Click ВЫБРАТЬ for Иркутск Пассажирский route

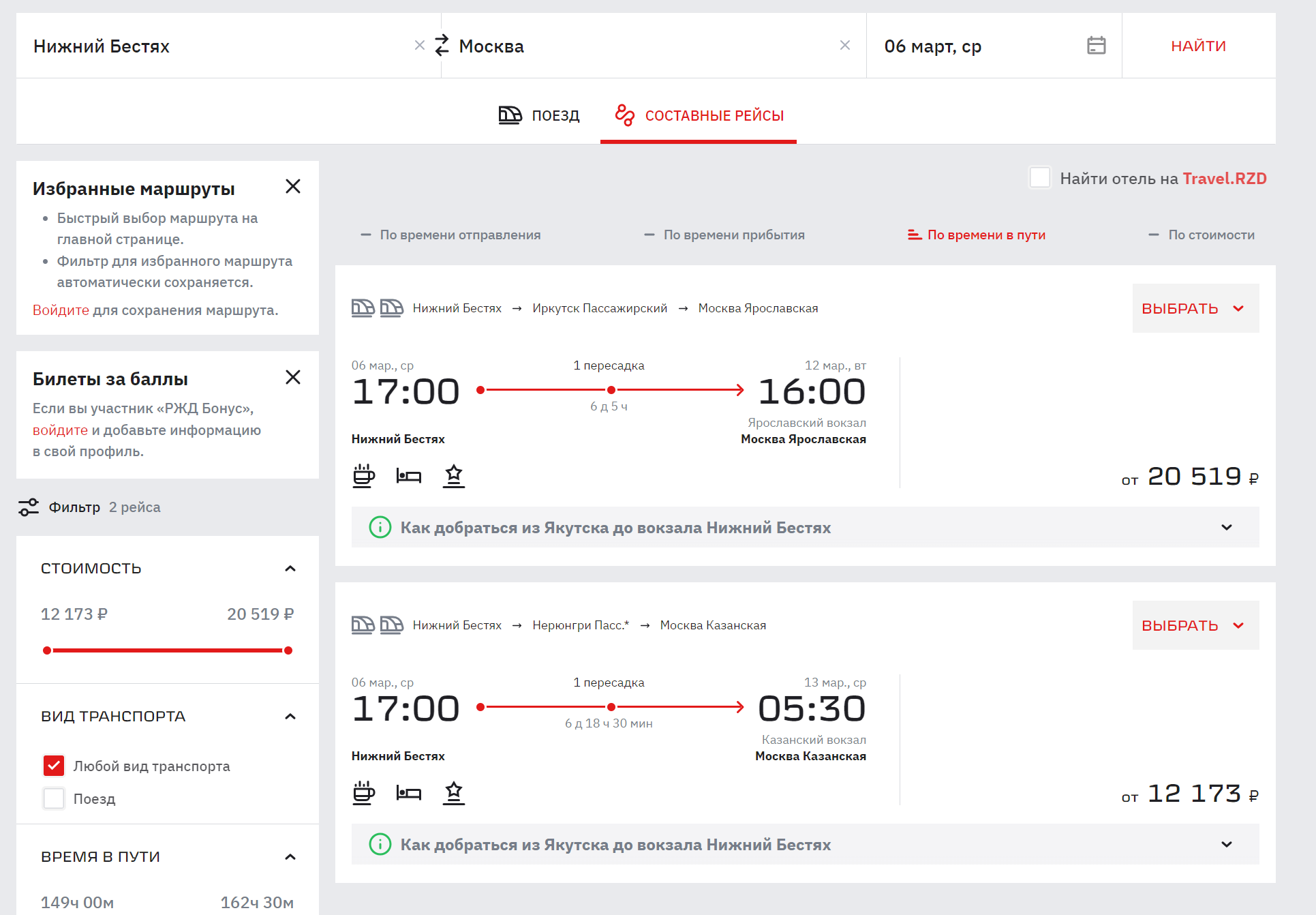(x=1195, y=308)
